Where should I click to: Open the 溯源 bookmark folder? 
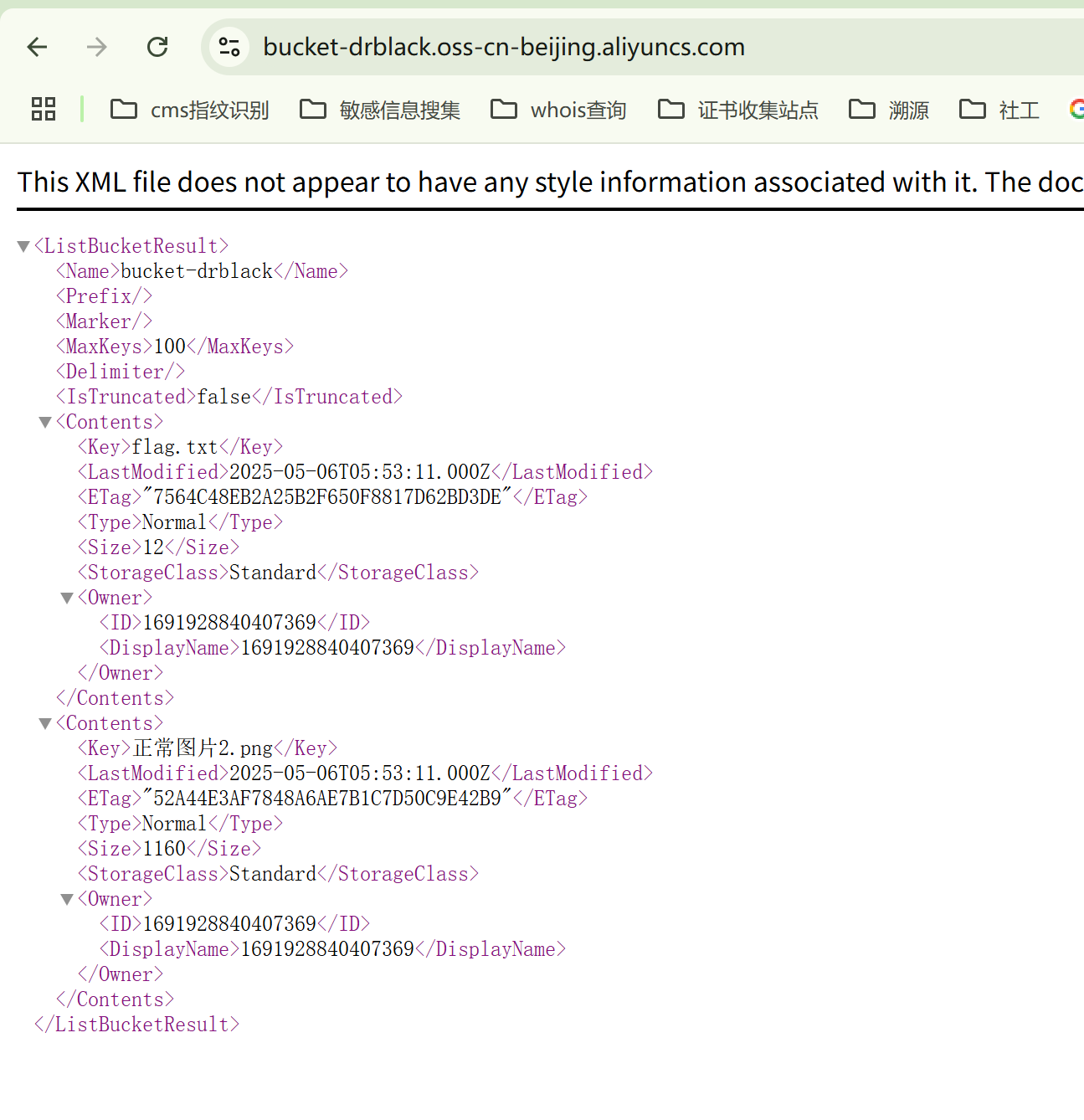pyautogui.click(x=889, y=110)
